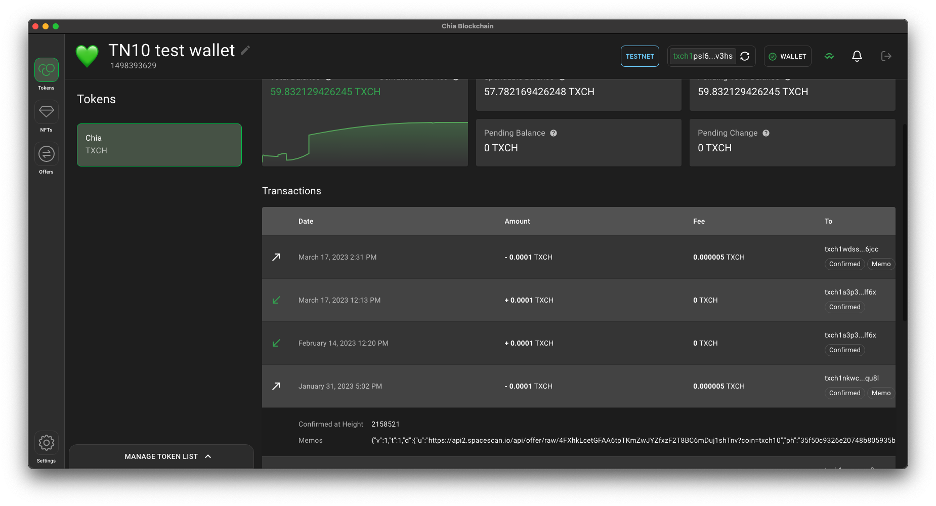Log out using the exit icon

886,56
